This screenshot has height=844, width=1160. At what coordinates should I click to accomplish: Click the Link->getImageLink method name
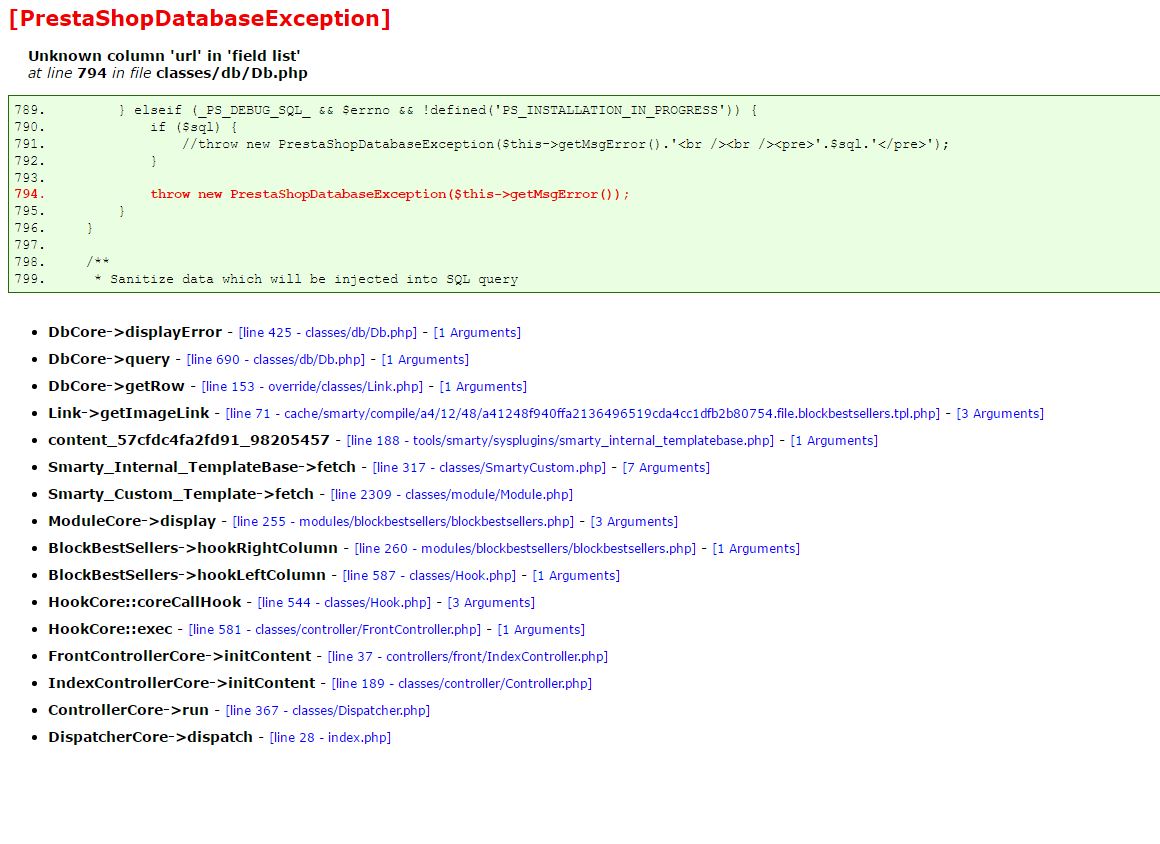[129, 413]
